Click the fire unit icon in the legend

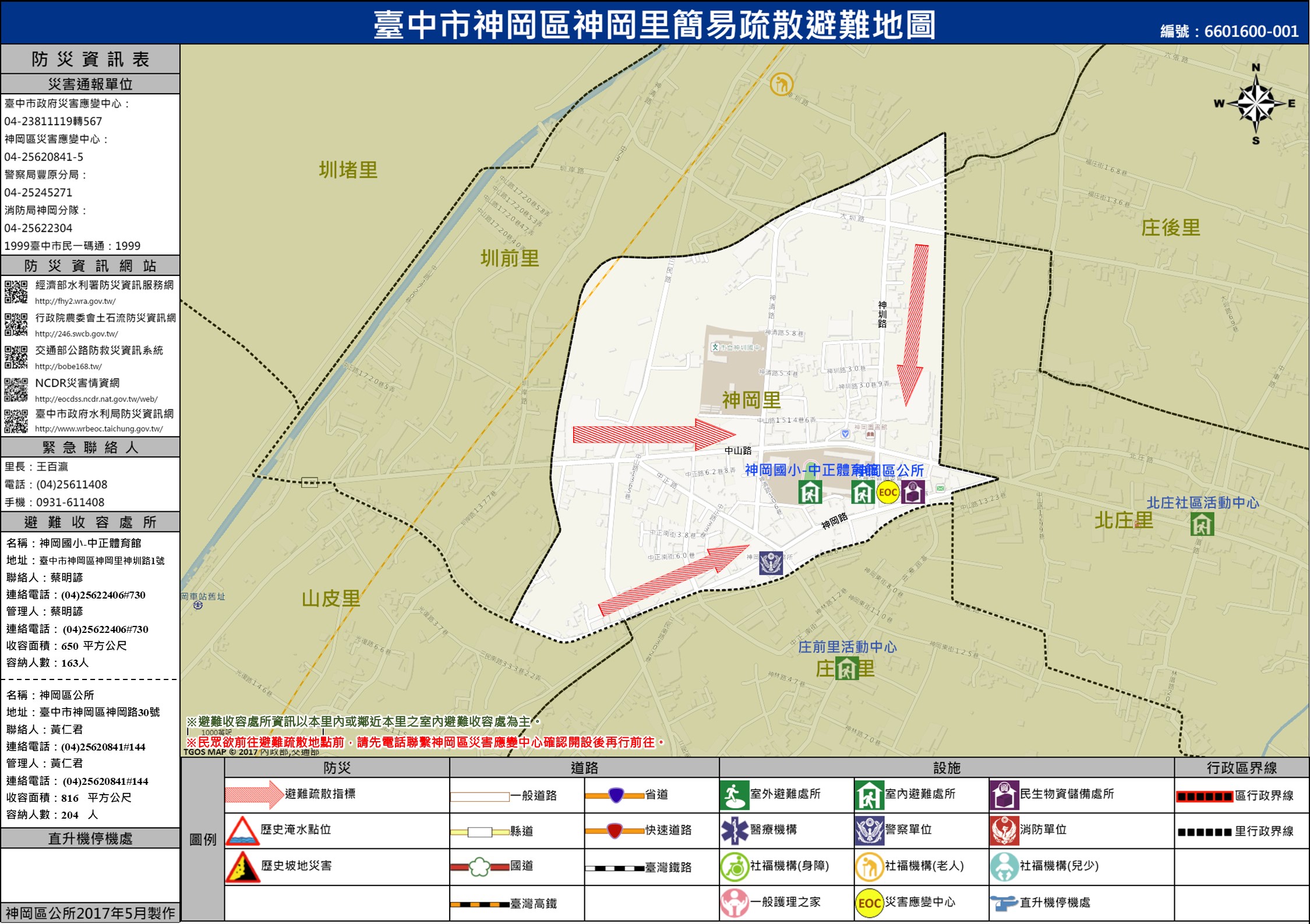1004,830
